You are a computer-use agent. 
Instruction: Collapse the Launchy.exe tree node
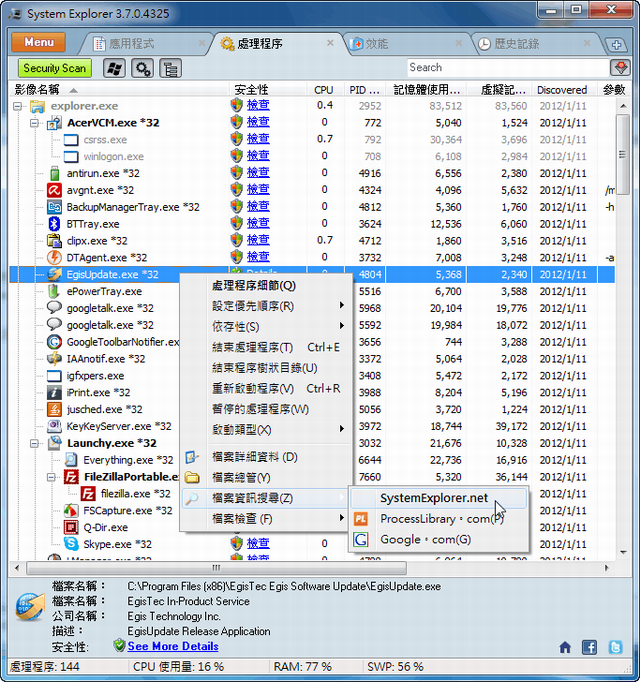tap(33, 443)
